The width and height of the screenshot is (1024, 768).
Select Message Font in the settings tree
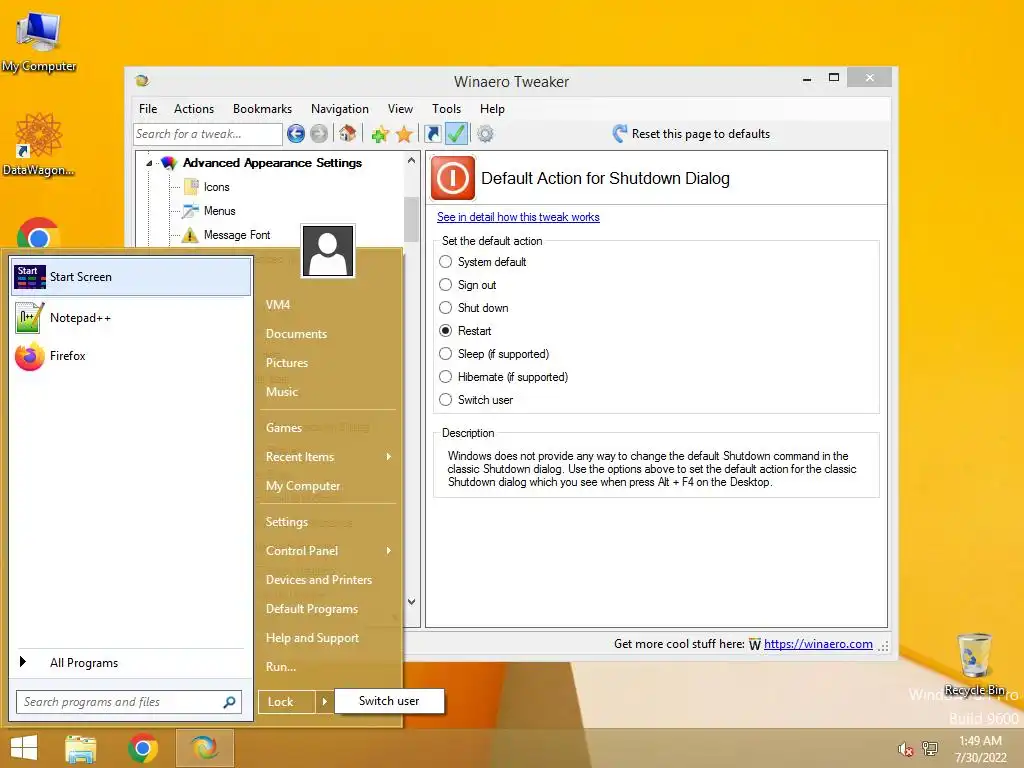point(236,235)
